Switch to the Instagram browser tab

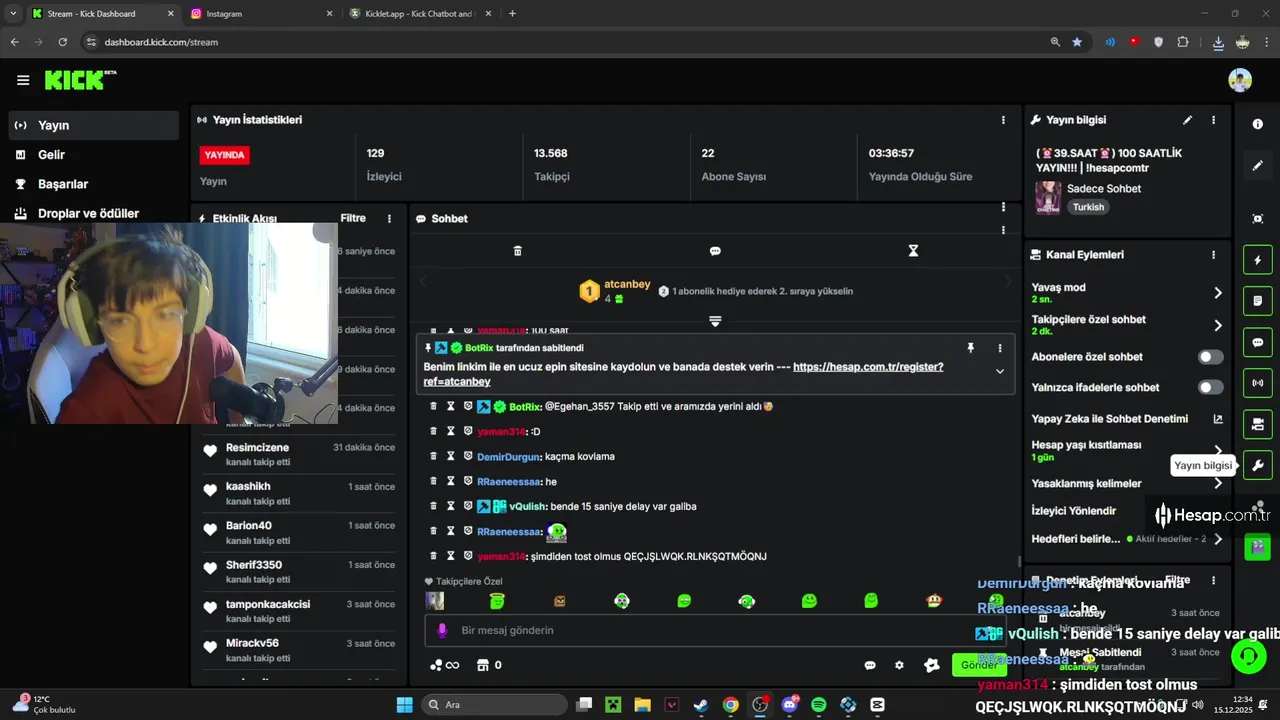tap(260, 14)
